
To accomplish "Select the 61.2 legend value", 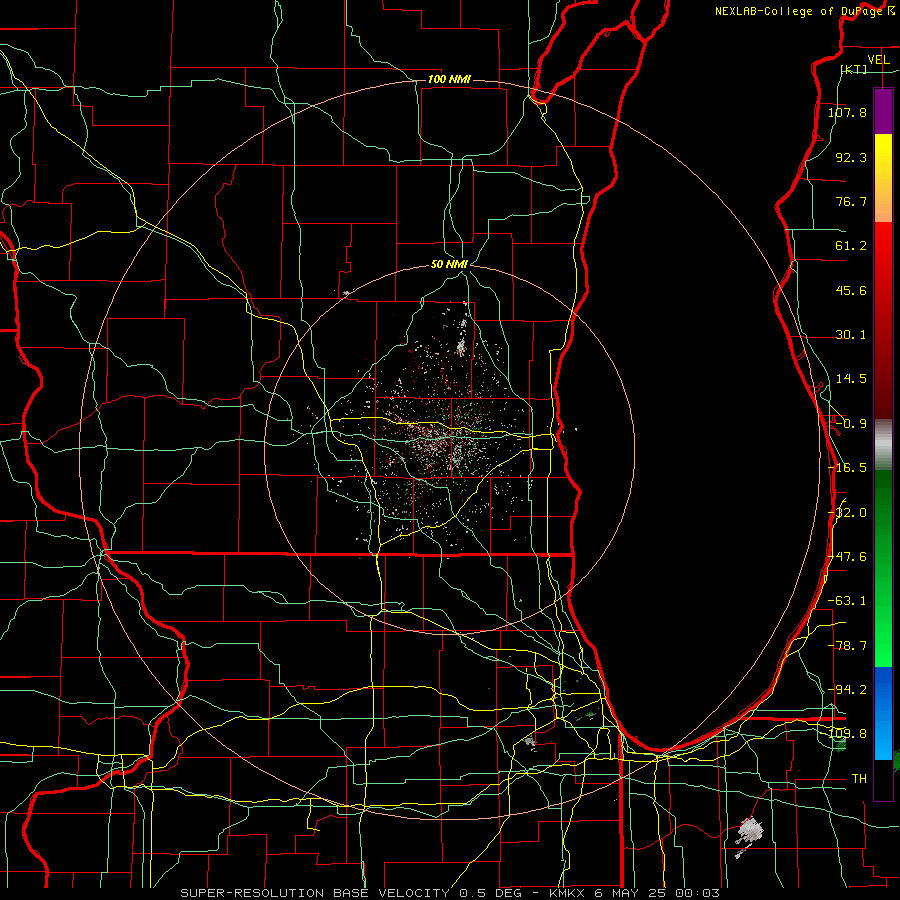I will point(851,246).
